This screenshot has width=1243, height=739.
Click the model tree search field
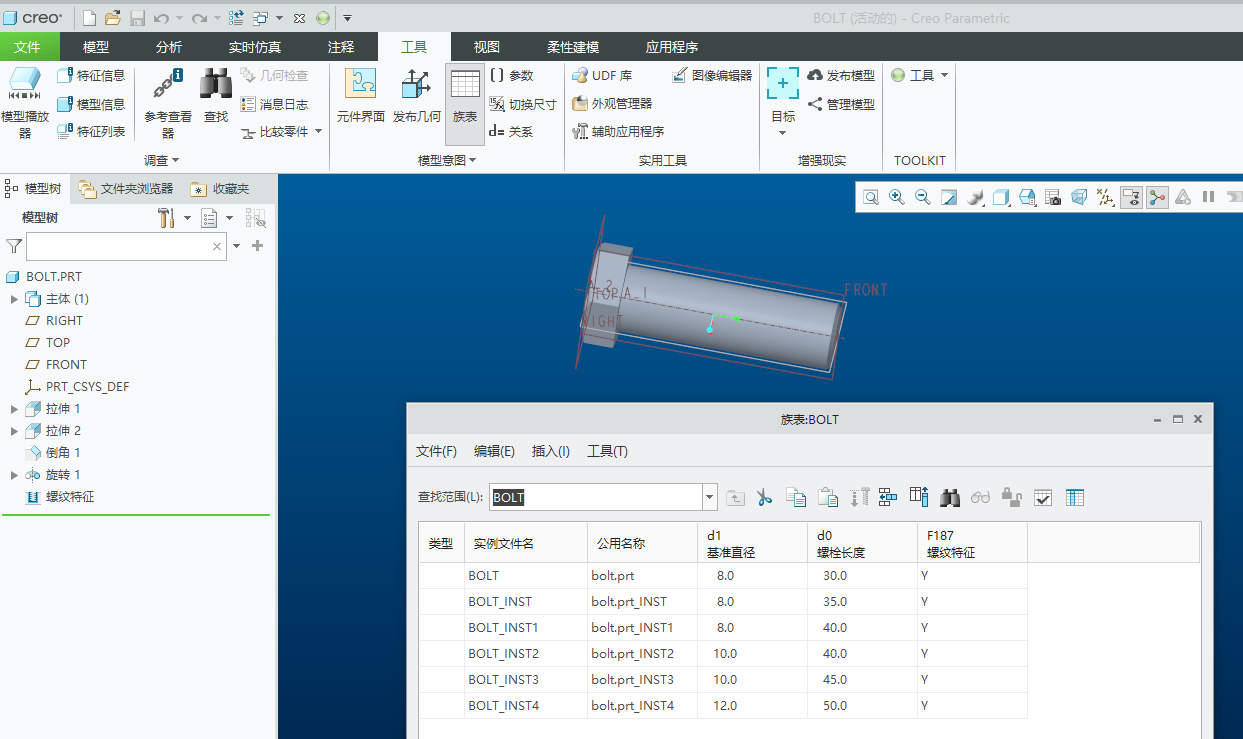coord(118,246)
